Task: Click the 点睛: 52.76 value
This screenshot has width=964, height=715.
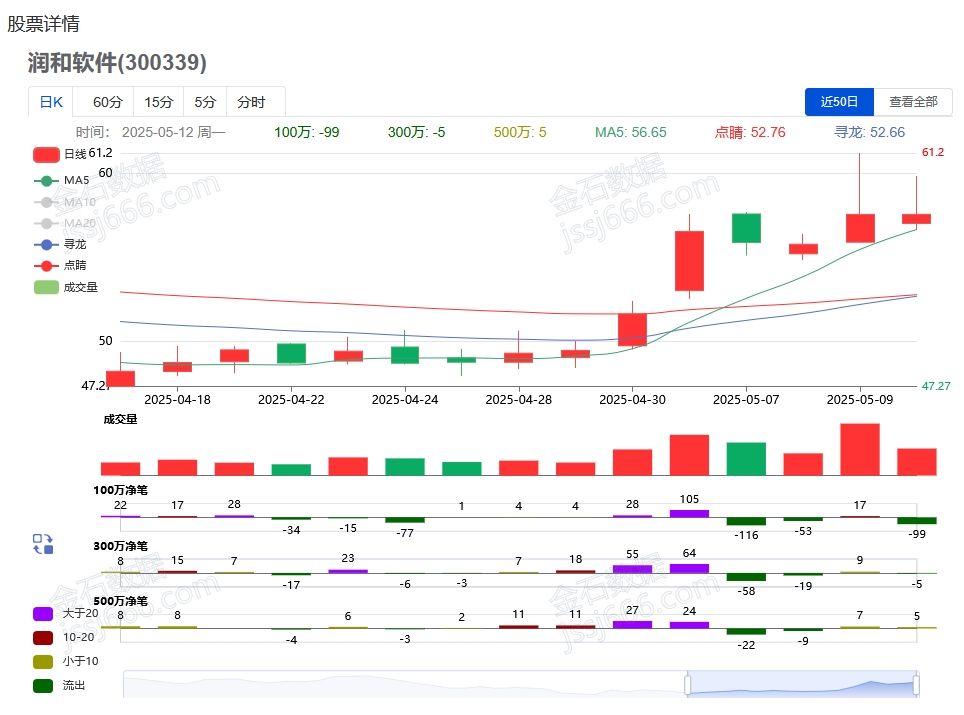Action: pos(749,132)
